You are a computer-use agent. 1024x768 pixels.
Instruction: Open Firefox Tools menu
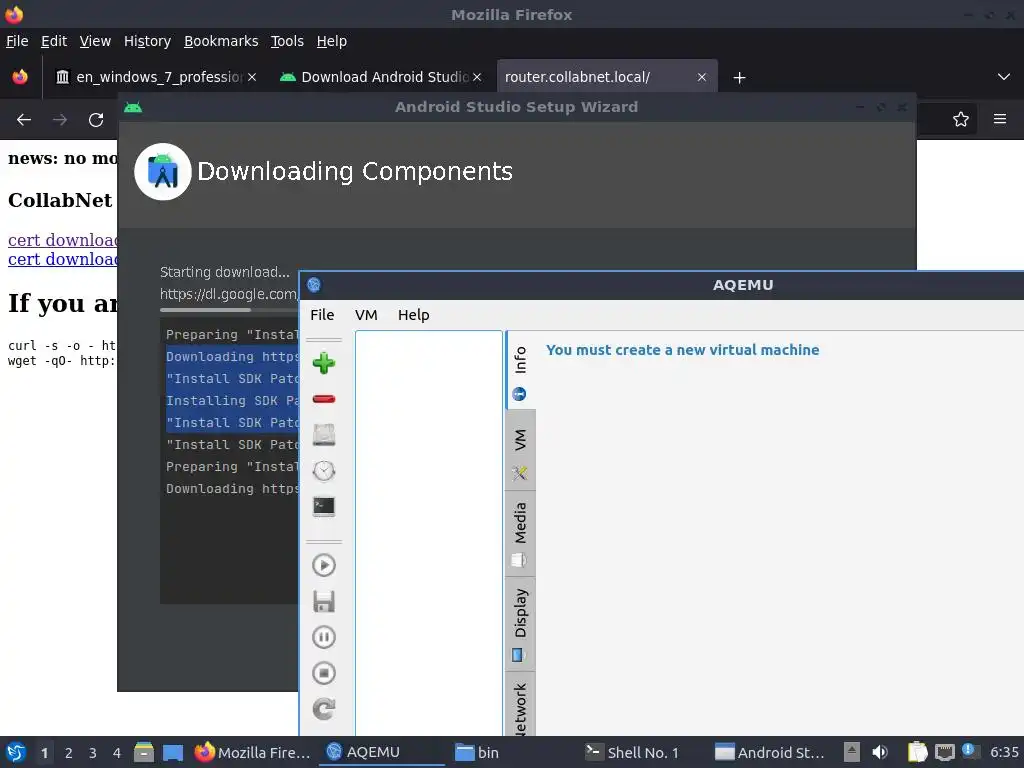point(287,41)
